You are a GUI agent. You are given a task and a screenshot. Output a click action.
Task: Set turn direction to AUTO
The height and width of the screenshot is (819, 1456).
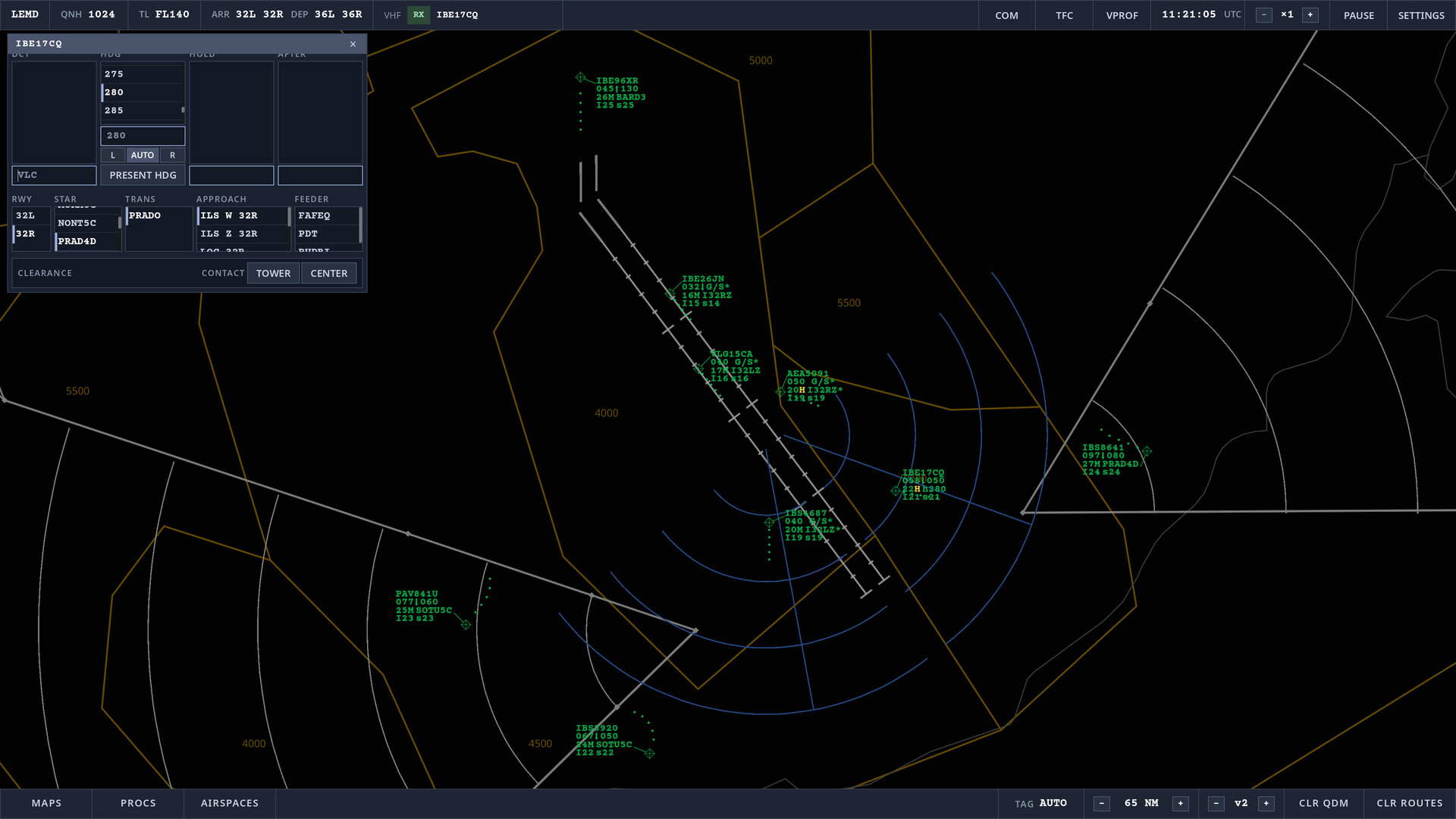pos(143,155)
